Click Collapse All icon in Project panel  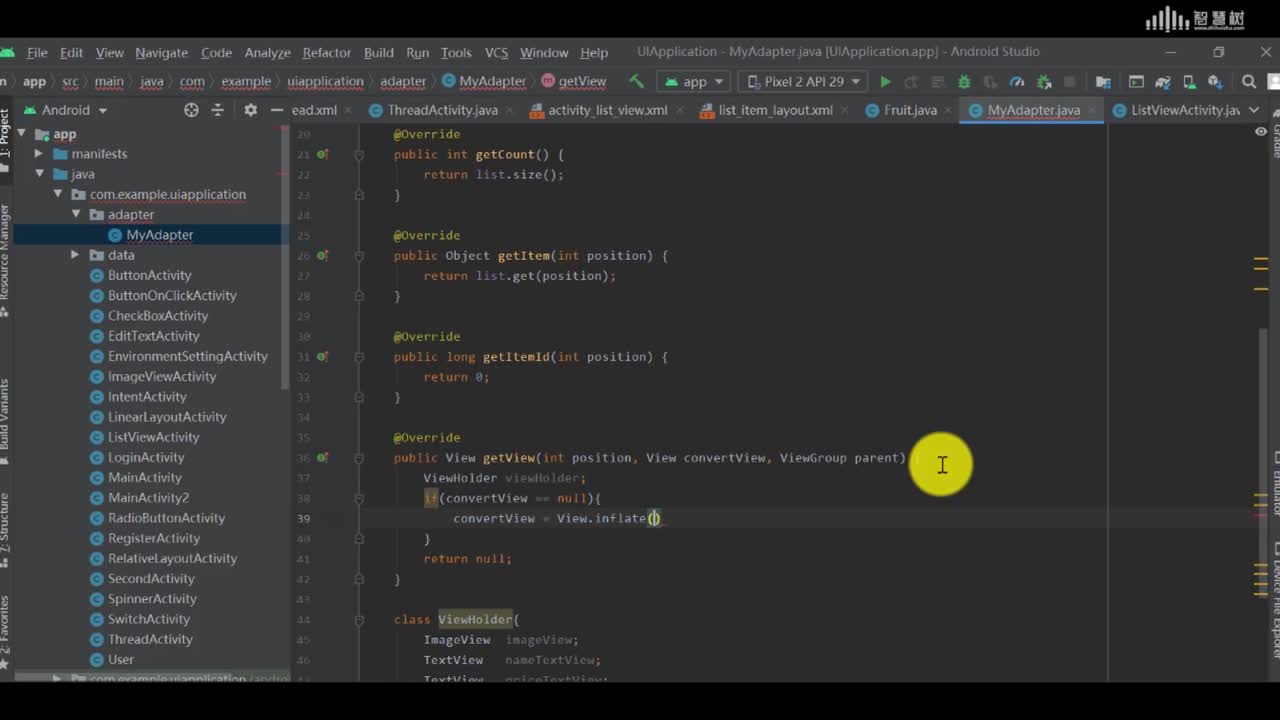tap(217, 110)
